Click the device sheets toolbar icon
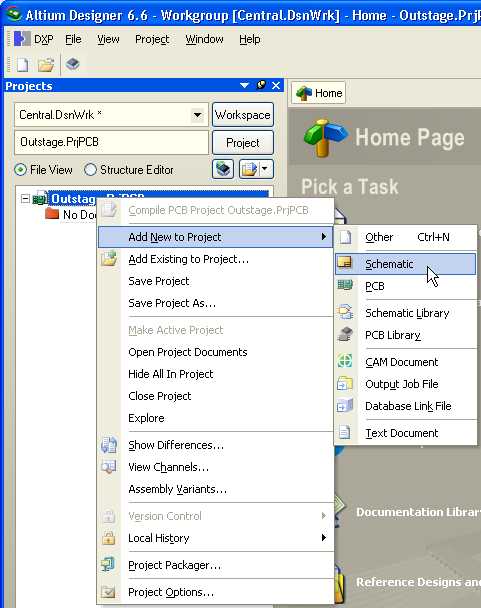This screenshot has width=481, height=608. 73,64
